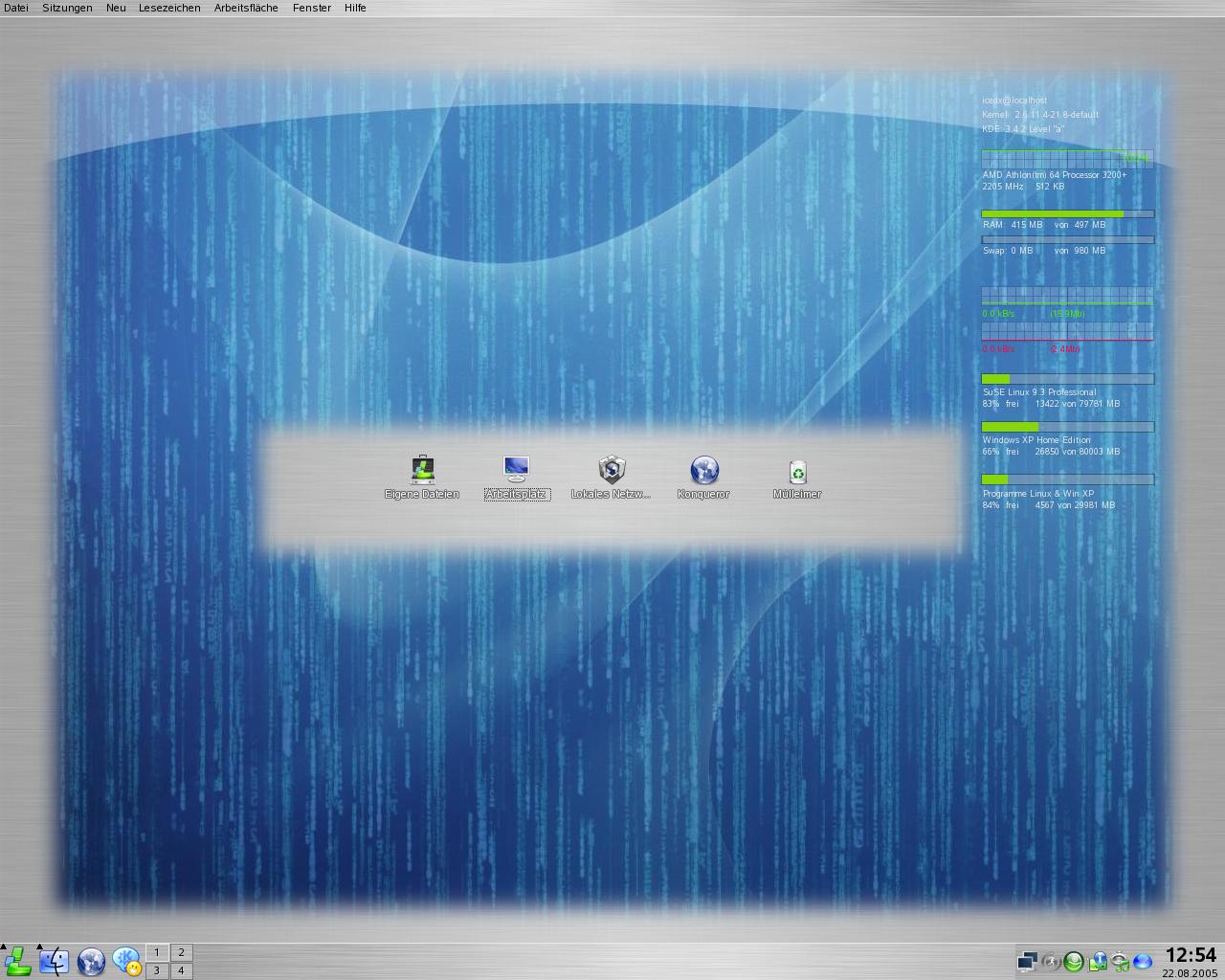The image size is (1225, 980).
Task: Click the AMD Athlon processor text
Action: (1054, 175)
